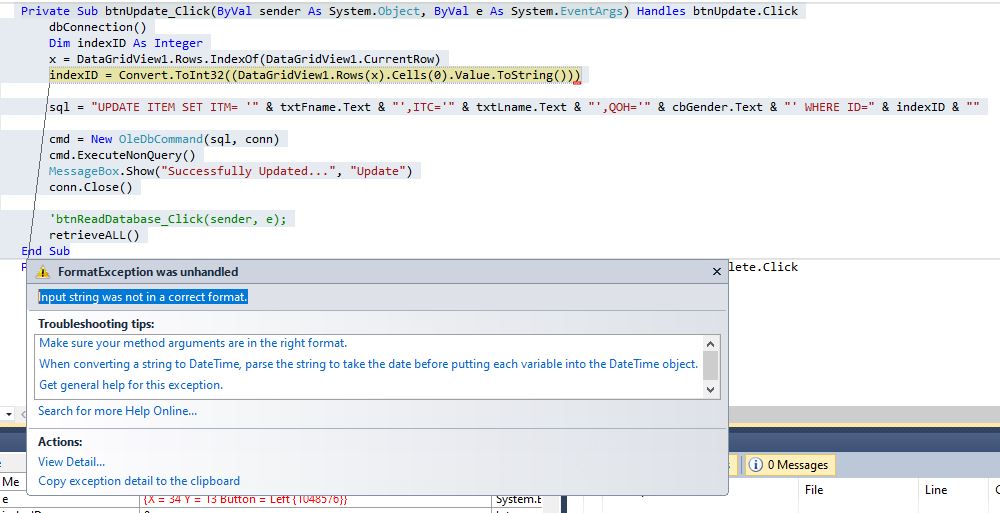Click the 'Dim indexID As Integer' line
This screenshot has height=513, width=1000.
(126, 43)
